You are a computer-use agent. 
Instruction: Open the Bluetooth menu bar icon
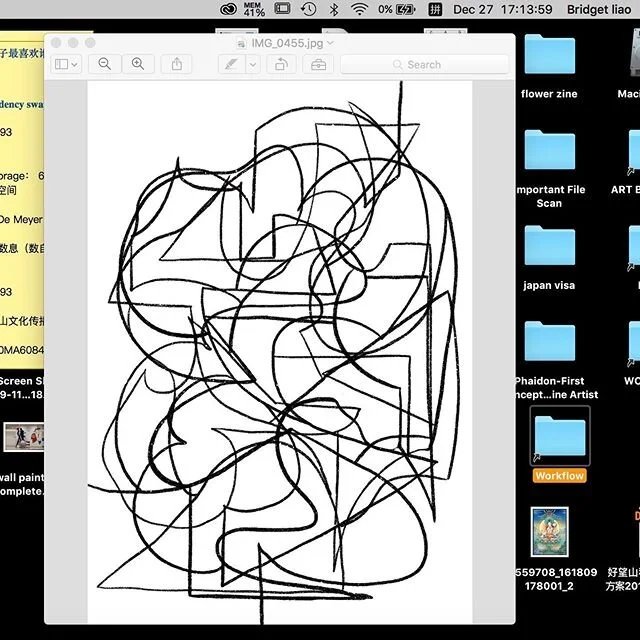pos(333,9)
